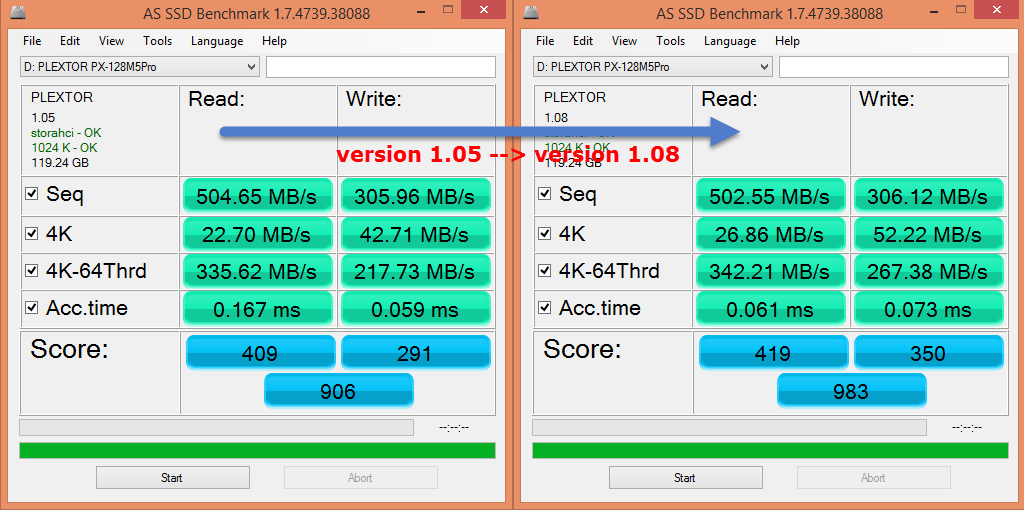1024x510 pixels.
Task: Click the green progress bar in left window
Action: tap(257, 450)
